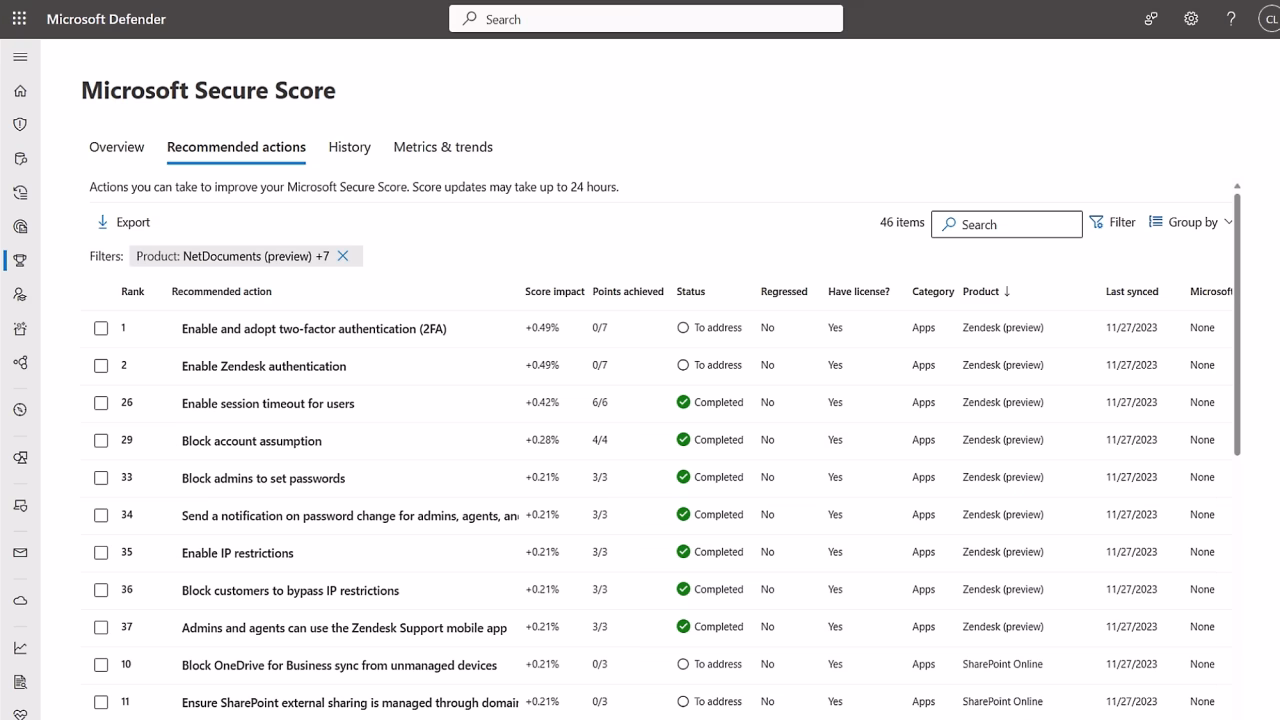The image size is (1280, 720).
Task: Export the recommended actions list
Action: [123, 222]
